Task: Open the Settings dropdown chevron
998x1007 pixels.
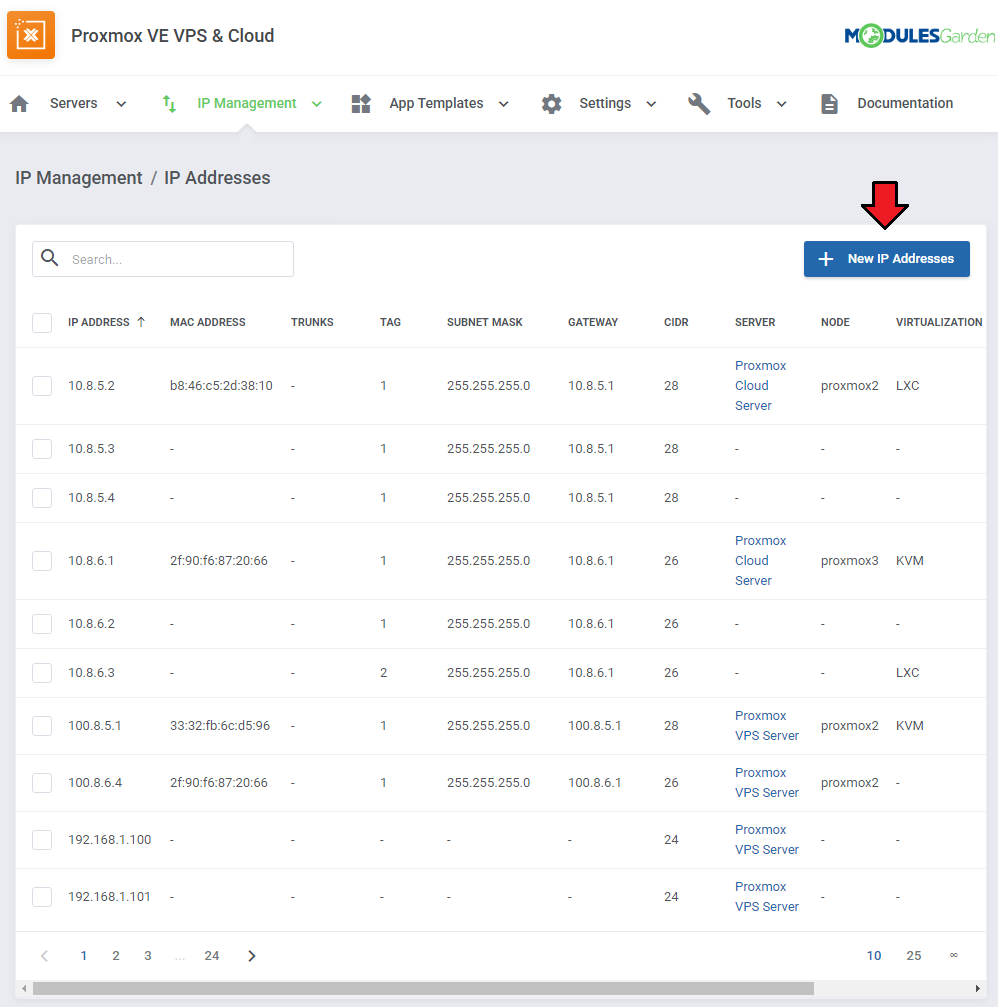Action: (x=651, y=104)
